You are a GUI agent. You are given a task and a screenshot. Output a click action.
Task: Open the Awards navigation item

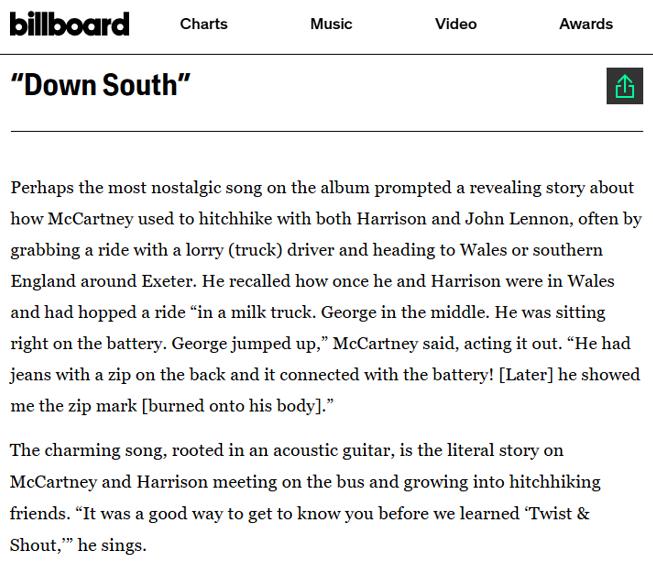[x=586, y=24]
